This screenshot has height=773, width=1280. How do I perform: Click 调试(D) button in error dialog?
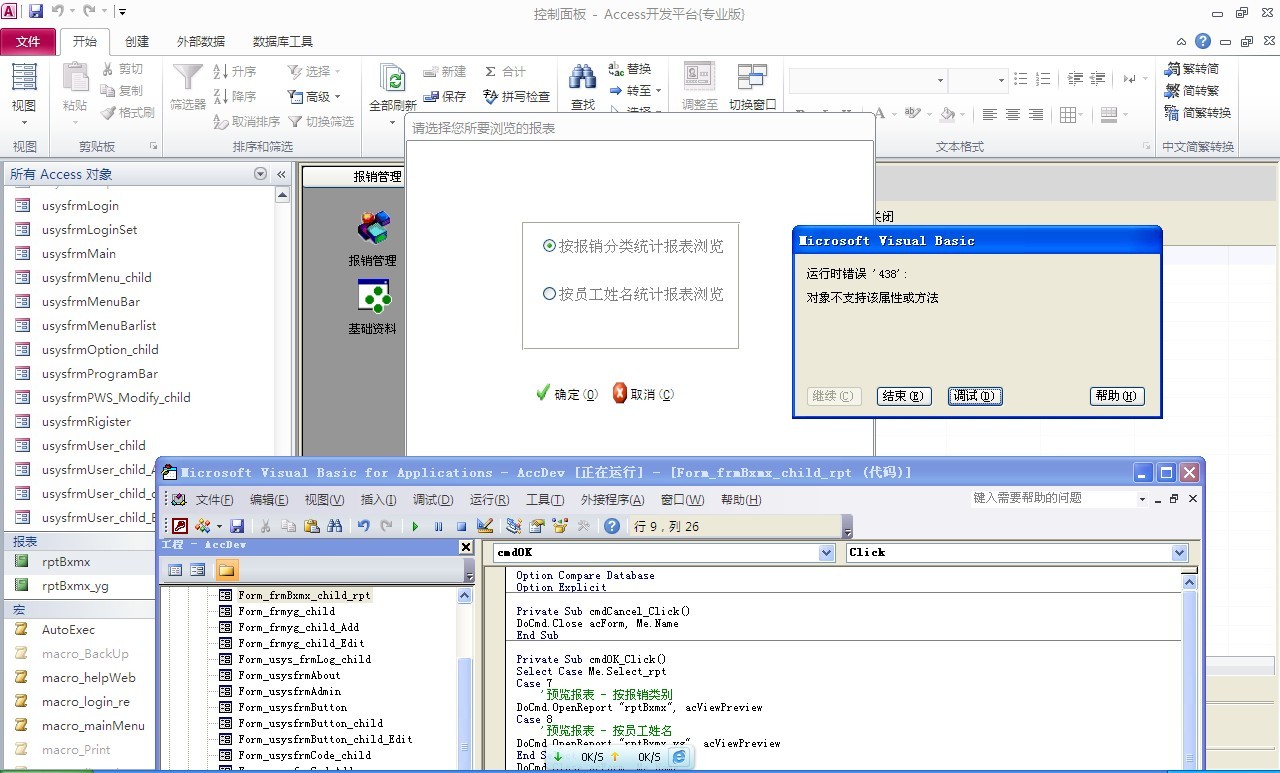(x=975, y=396)
